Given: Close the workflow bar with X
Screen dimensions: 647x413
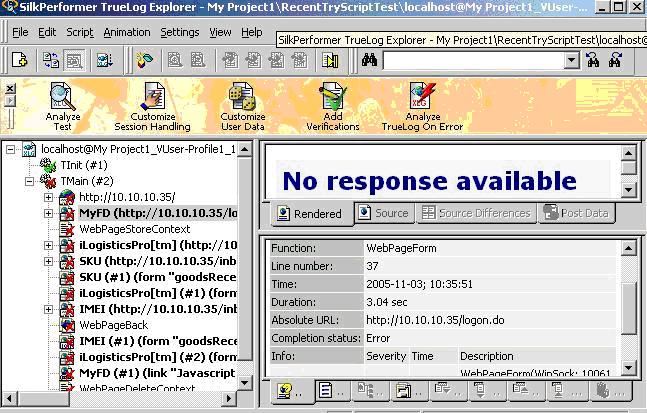Looking at the screenshot, I should 10,88.
